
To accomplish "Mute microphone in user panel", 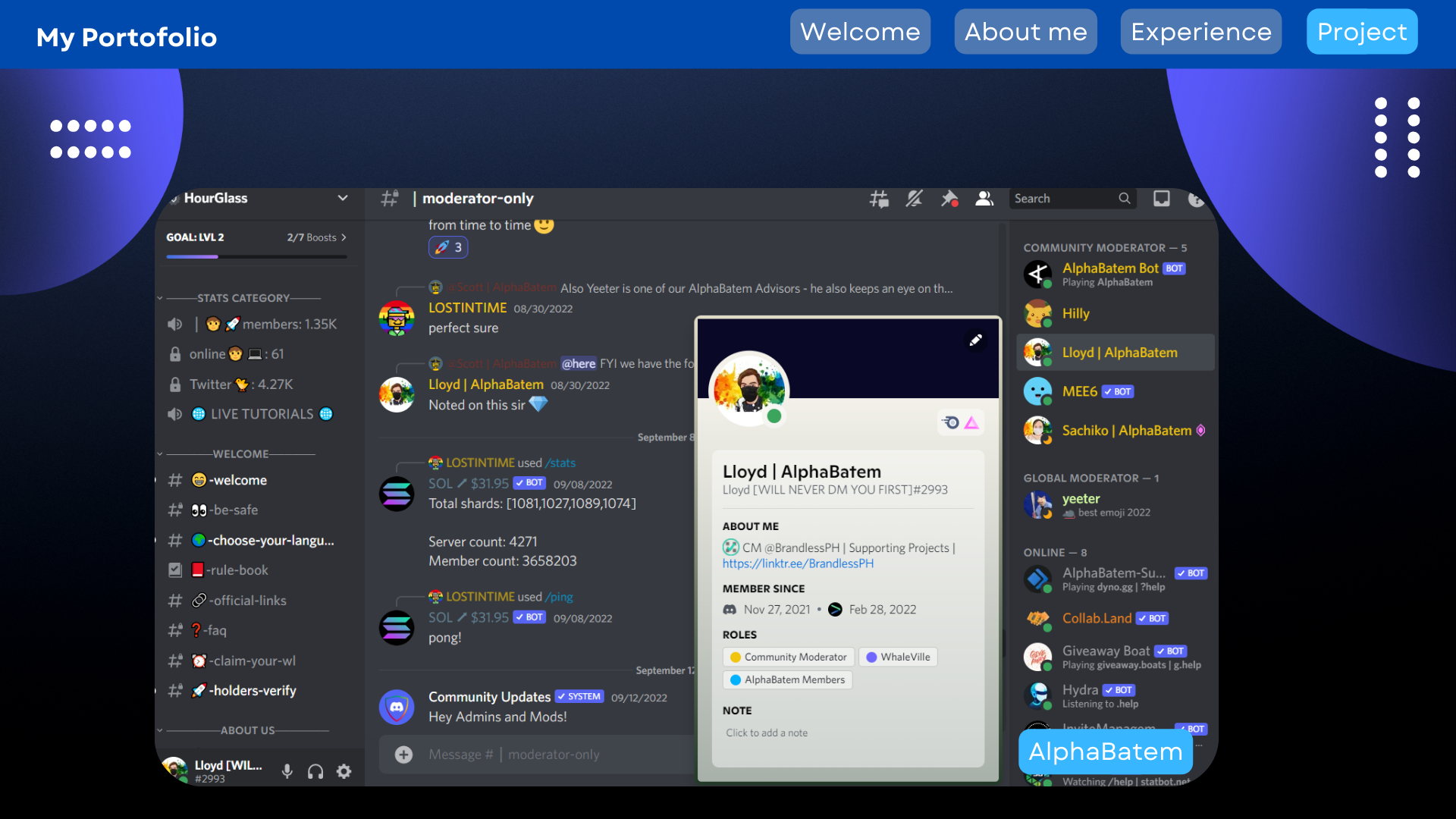I will [287, 771].
